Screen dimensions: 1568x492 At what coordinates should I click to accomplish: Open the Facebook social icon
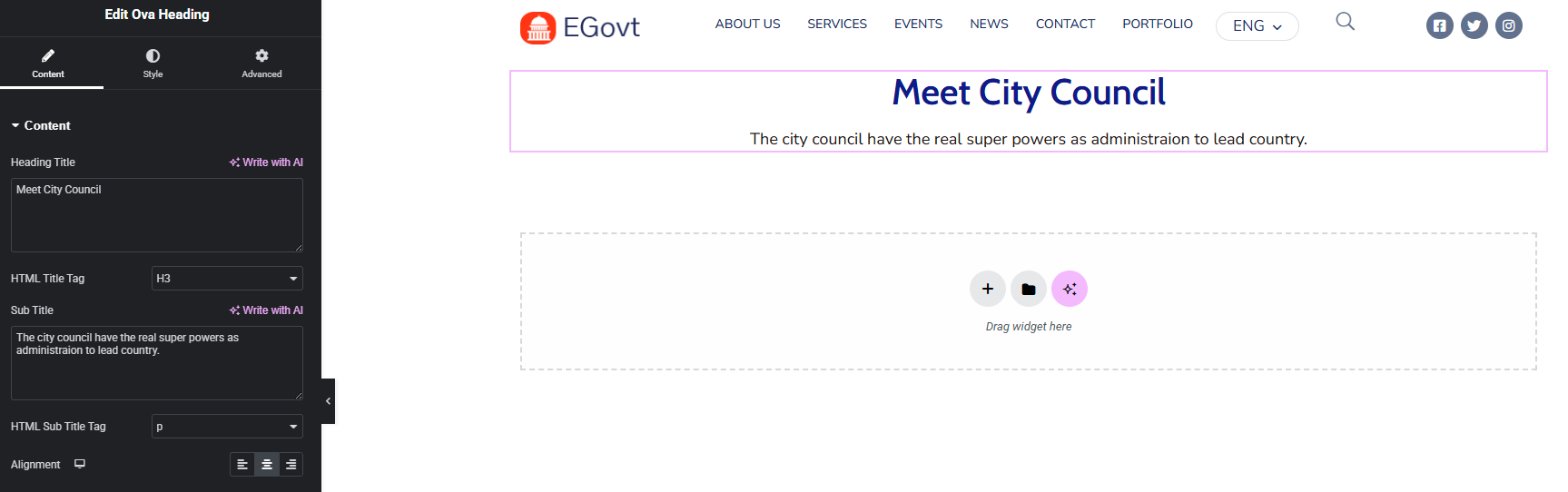coord(1440,25)
